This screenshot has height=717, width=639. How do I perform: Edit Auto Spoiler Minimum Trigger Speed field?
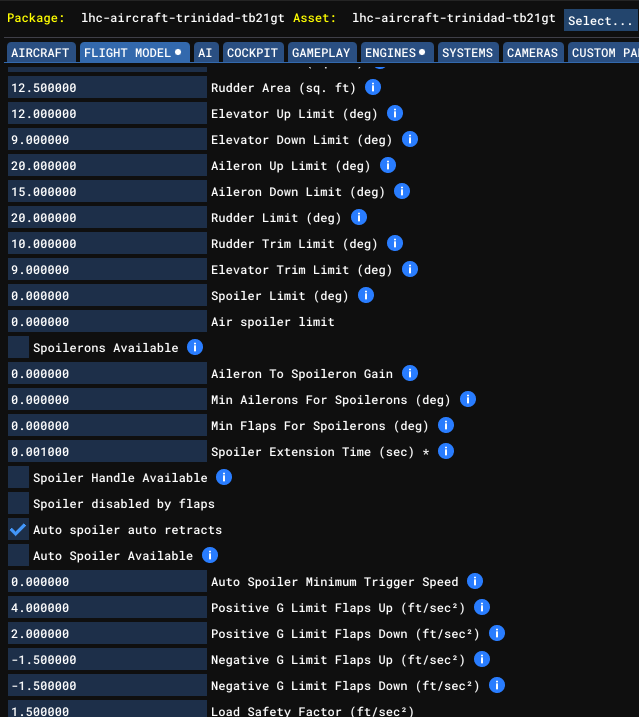pyautogui.click(x=107, y=582)
